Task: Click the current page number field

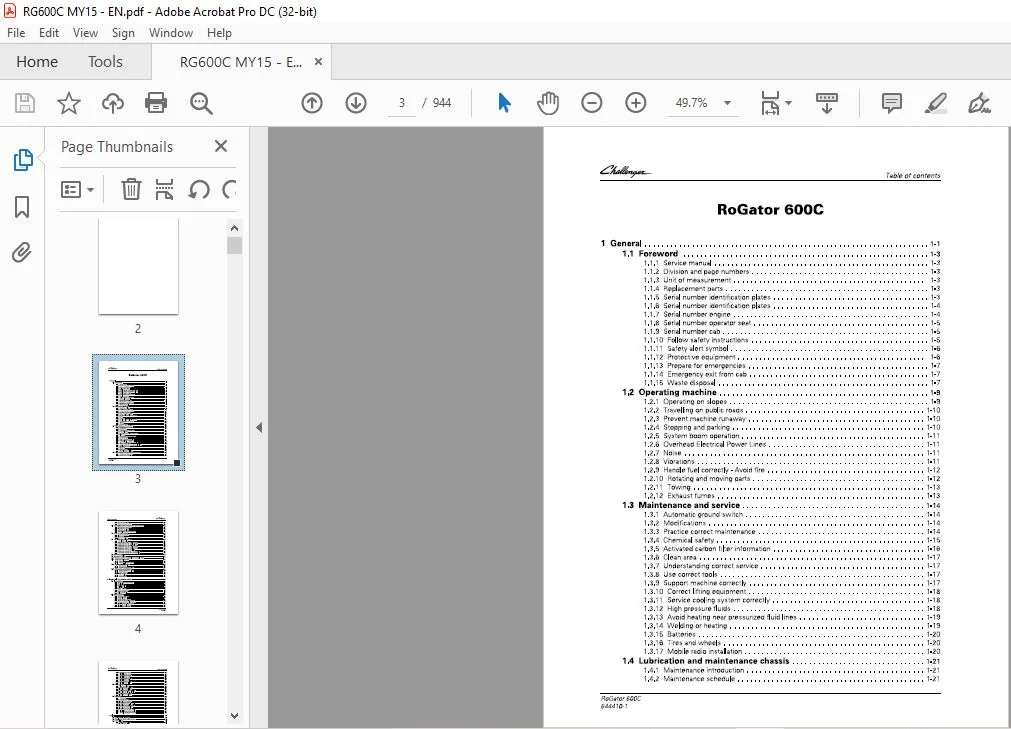Action: (402, 103)
